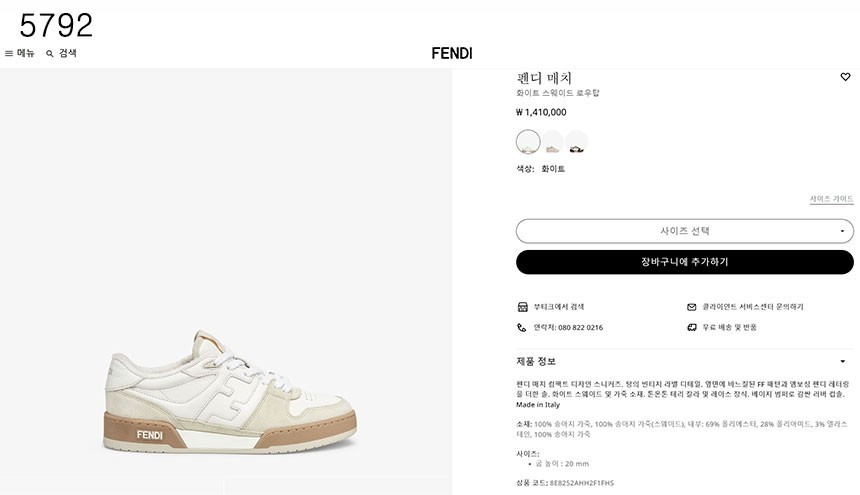The width and height of the screenshot is (860, 495).
Task: Select the white color variant swatch
Action: (528, 142)
